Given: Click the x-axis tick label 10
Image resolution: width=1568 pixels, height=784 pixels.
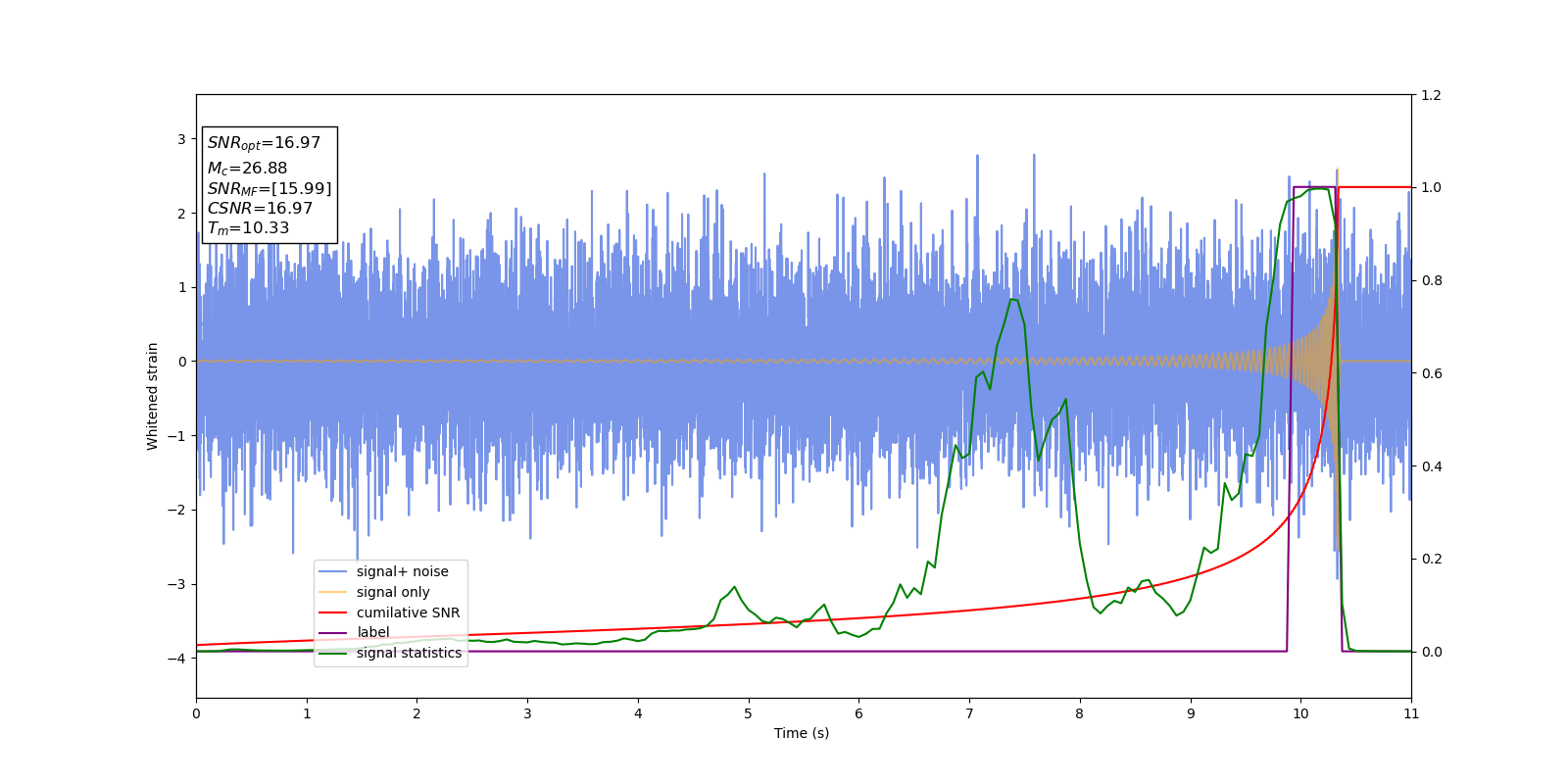Looking at the screenshot, I should coord(1300,713).
